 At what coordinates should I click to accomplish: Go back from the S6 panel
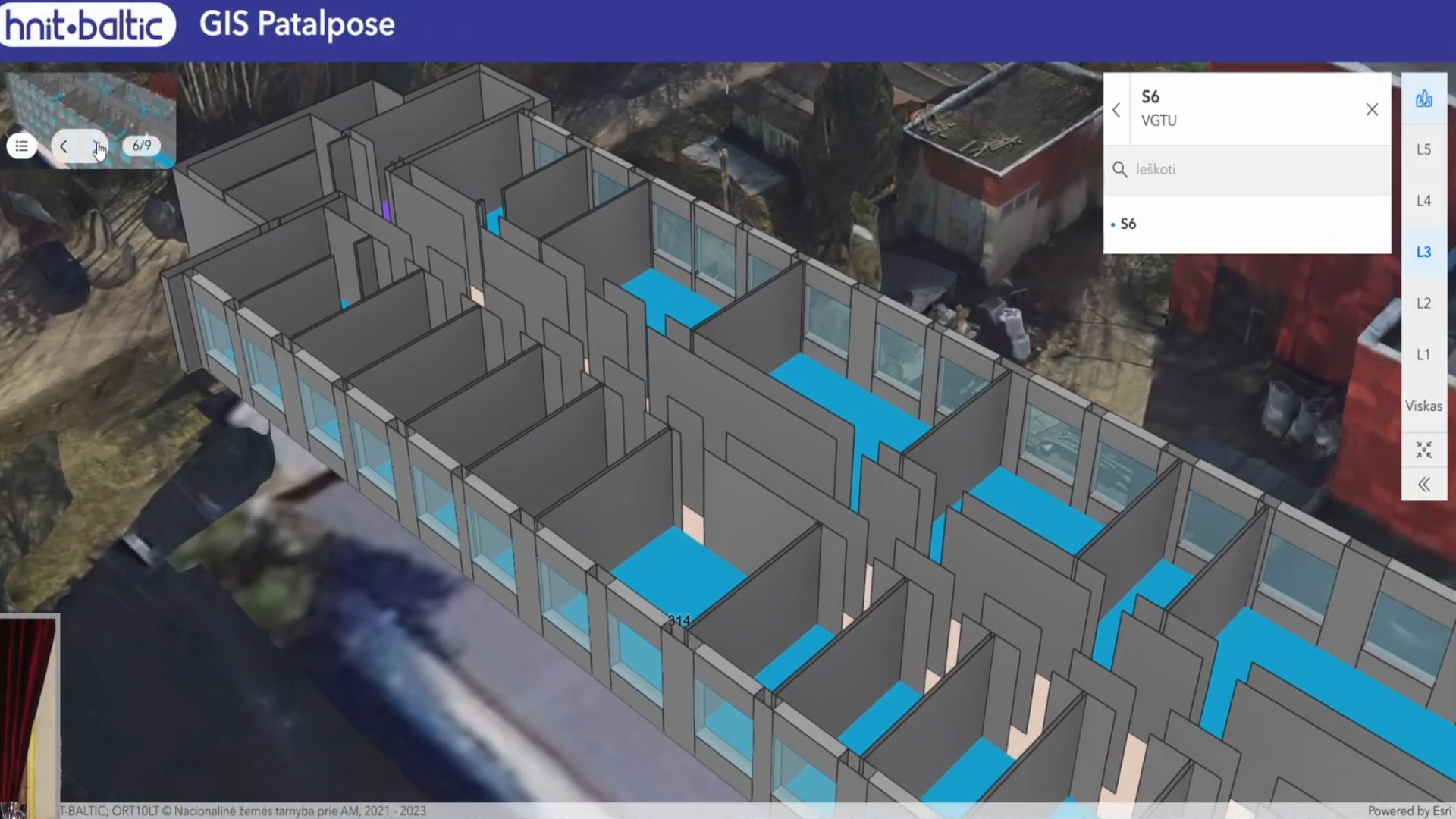(x=1116, y=110)
